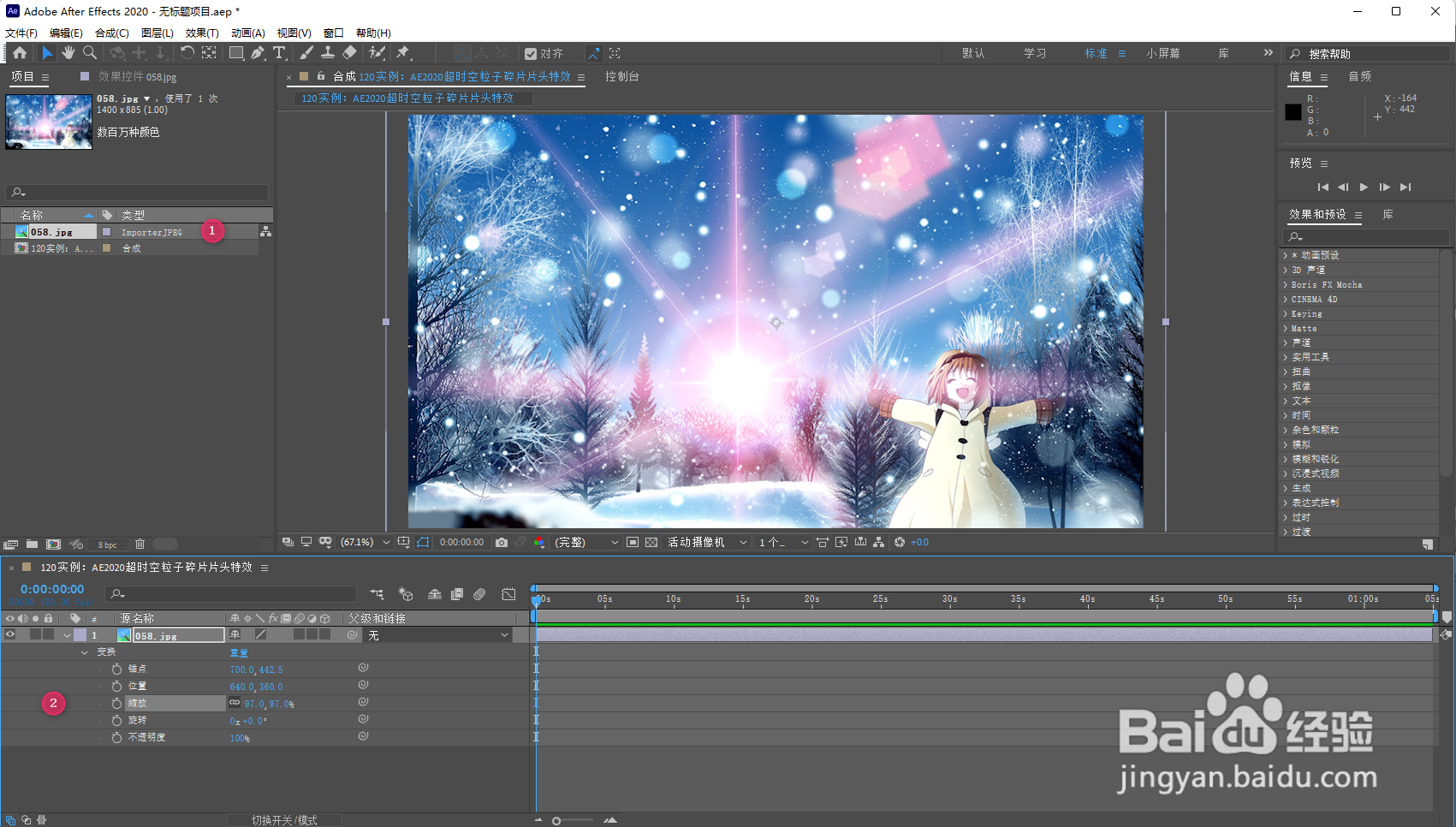The image size is (1456, 827).
Task: Select the Roto Brush tool
Action: point(377,53)
